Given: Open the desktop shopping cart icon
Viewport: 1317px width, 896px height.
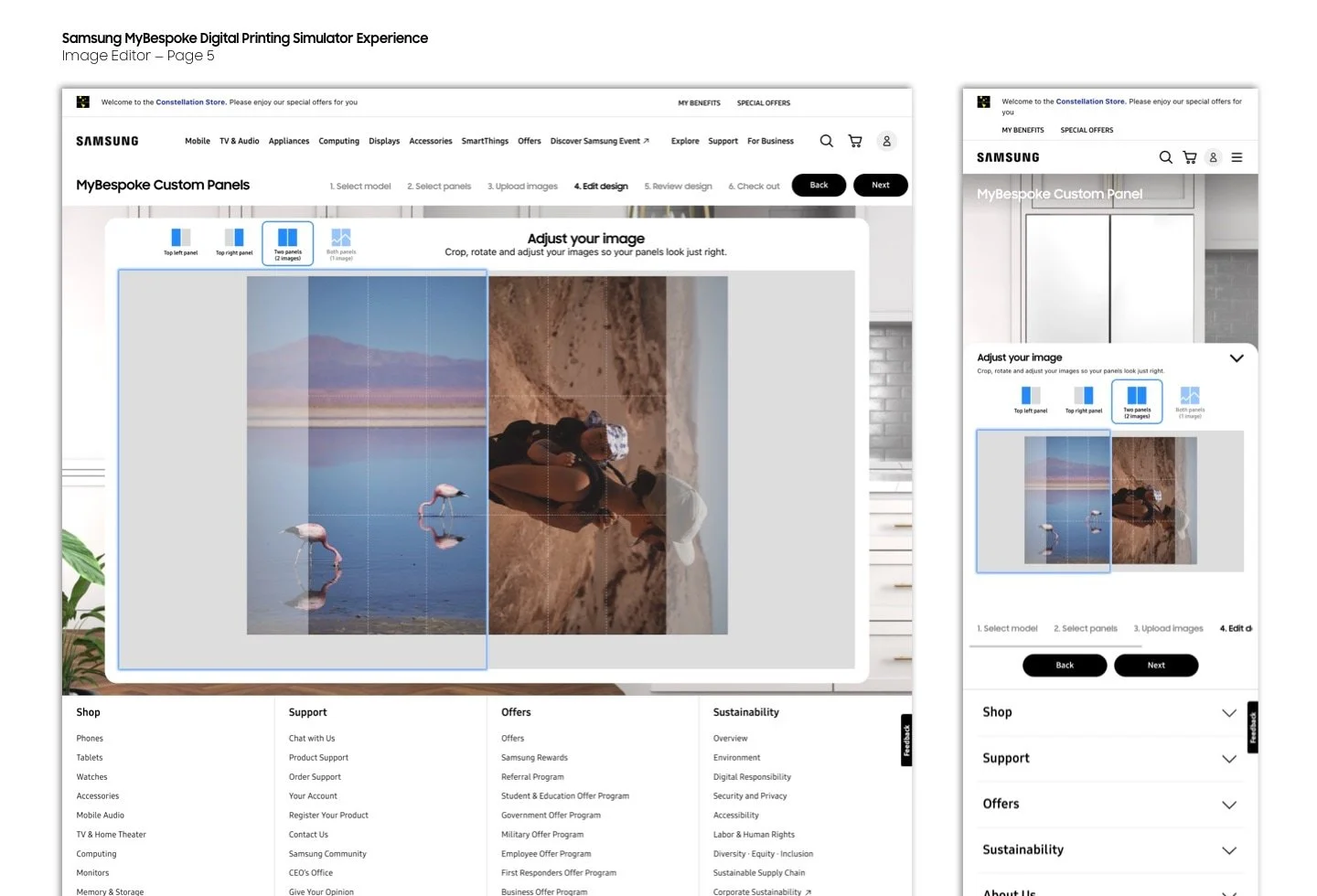Looking at the screenshot, I should (855, 141).
